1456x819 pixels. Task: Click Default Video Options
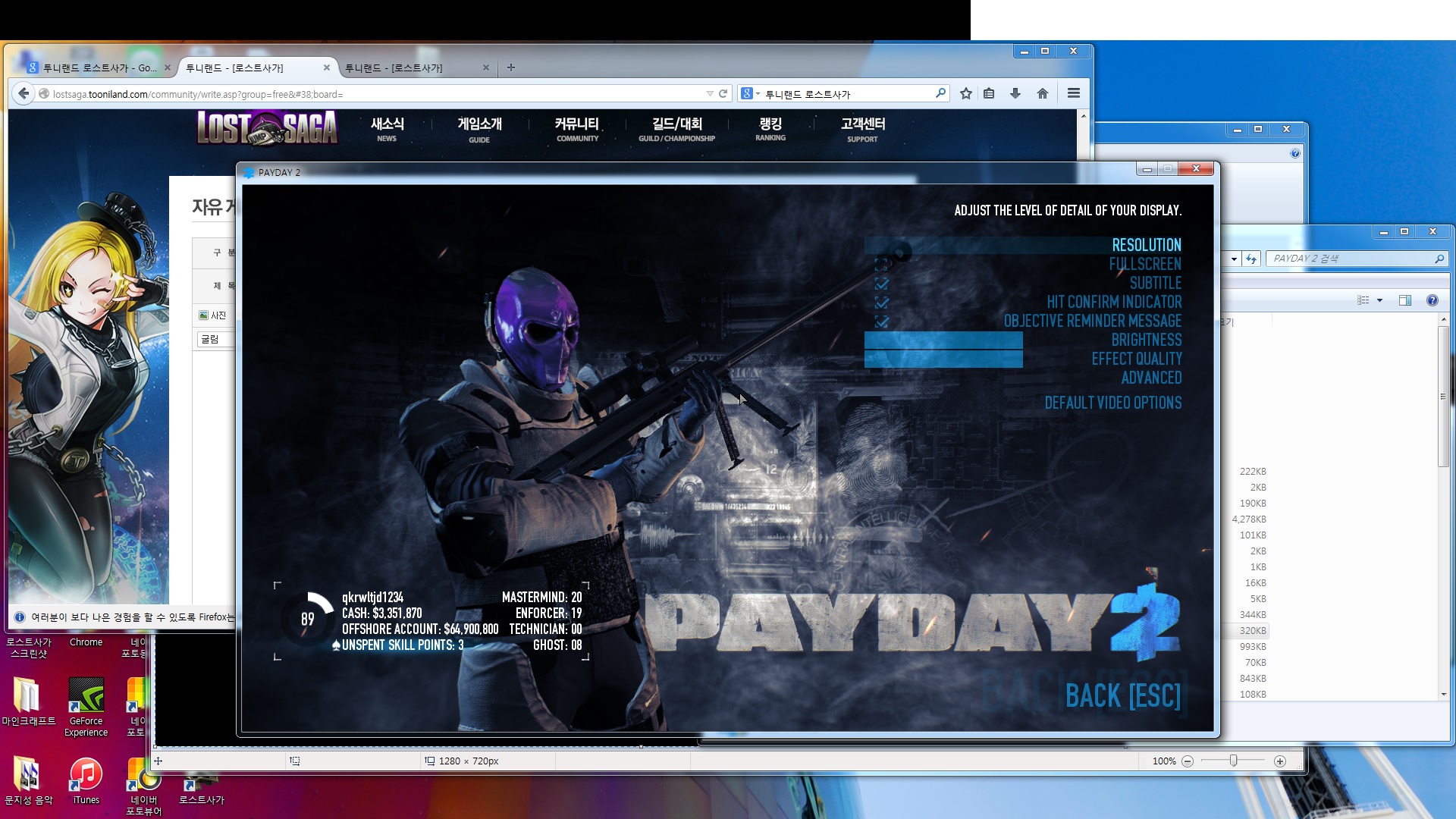click(1112, 403)
